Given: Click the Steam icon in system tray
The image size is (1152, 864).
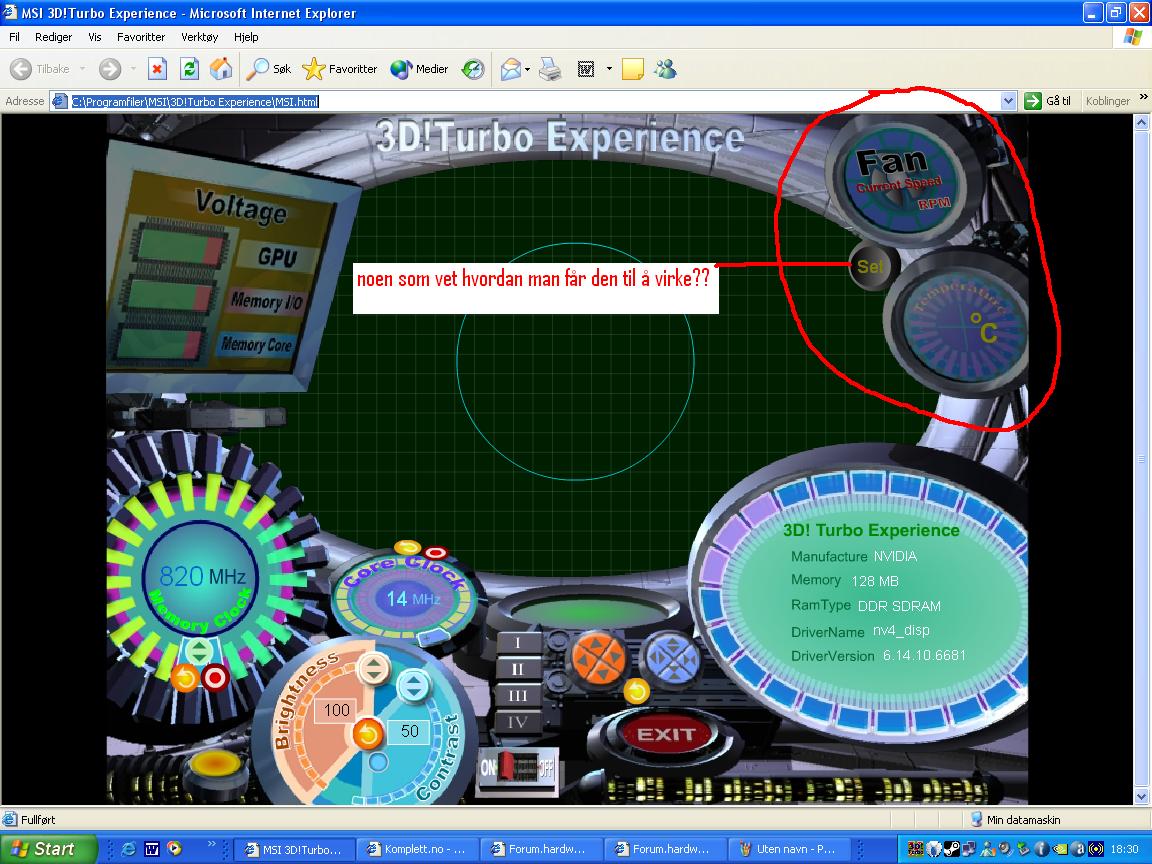Looking at the screenshot, I should tap(951, 849).
